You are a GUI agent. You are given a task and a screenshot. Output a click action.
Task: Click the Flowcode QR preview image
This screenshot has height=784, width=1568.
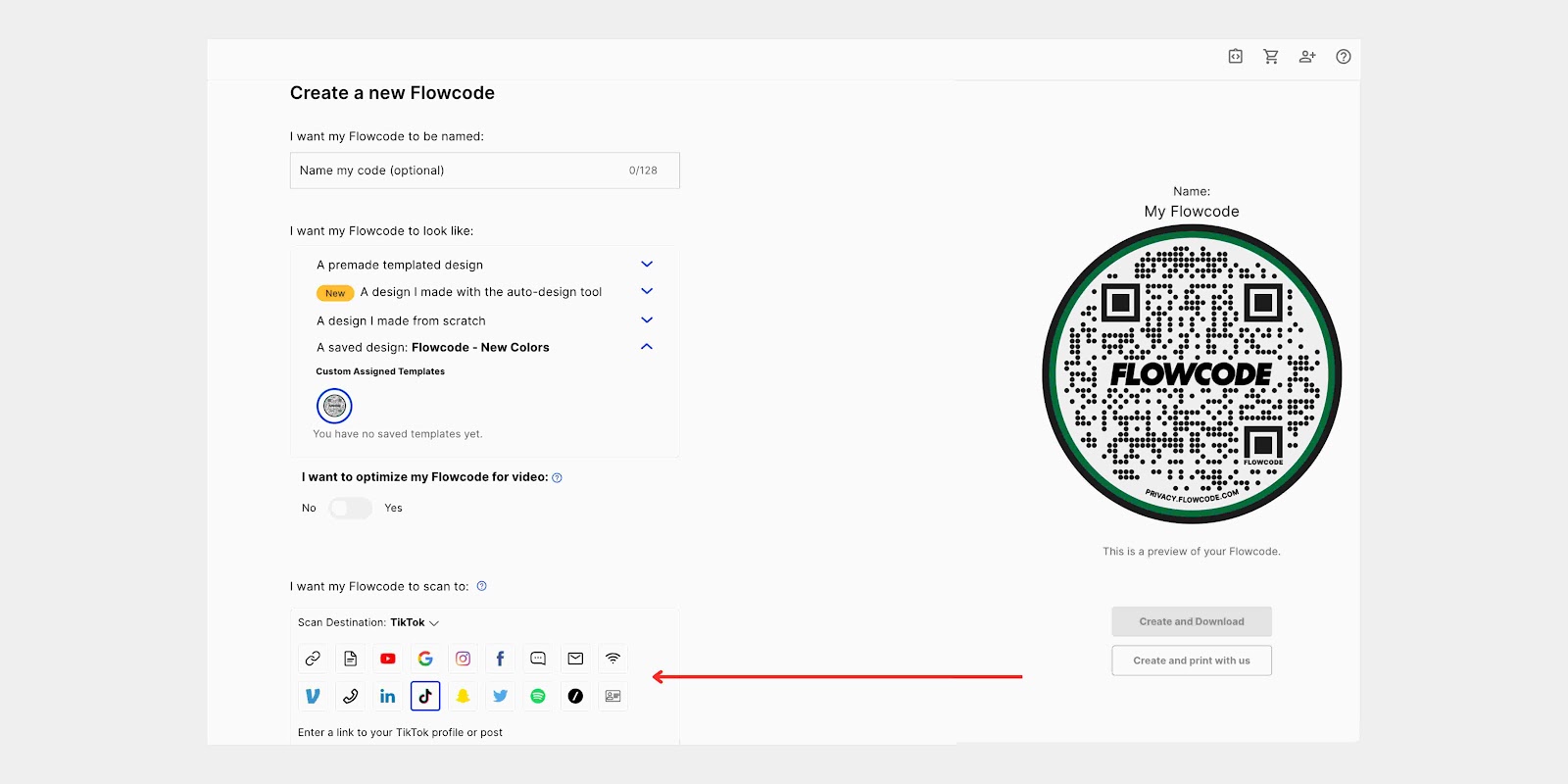click(1192, 374)
